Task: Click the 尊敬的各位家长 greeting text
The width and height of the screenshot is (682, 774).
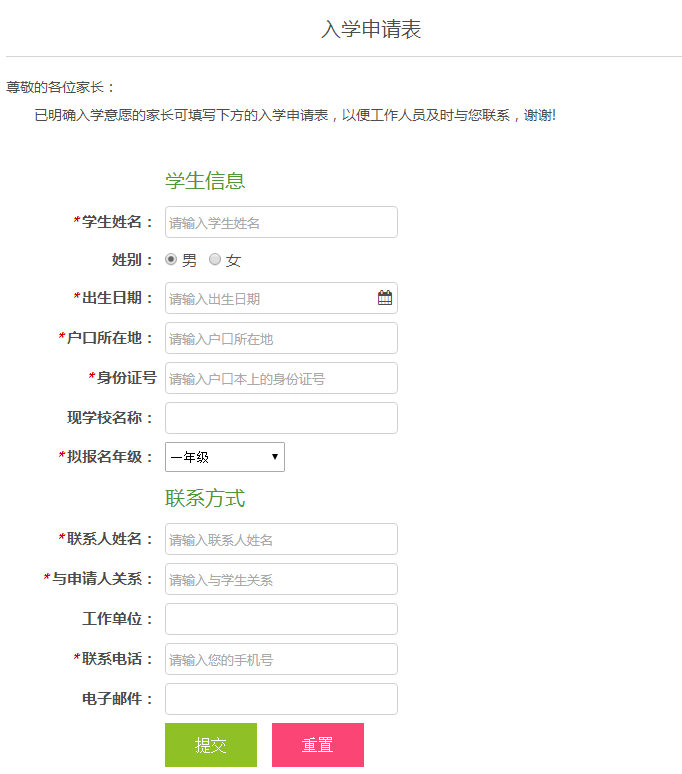Action: point(60,87)
